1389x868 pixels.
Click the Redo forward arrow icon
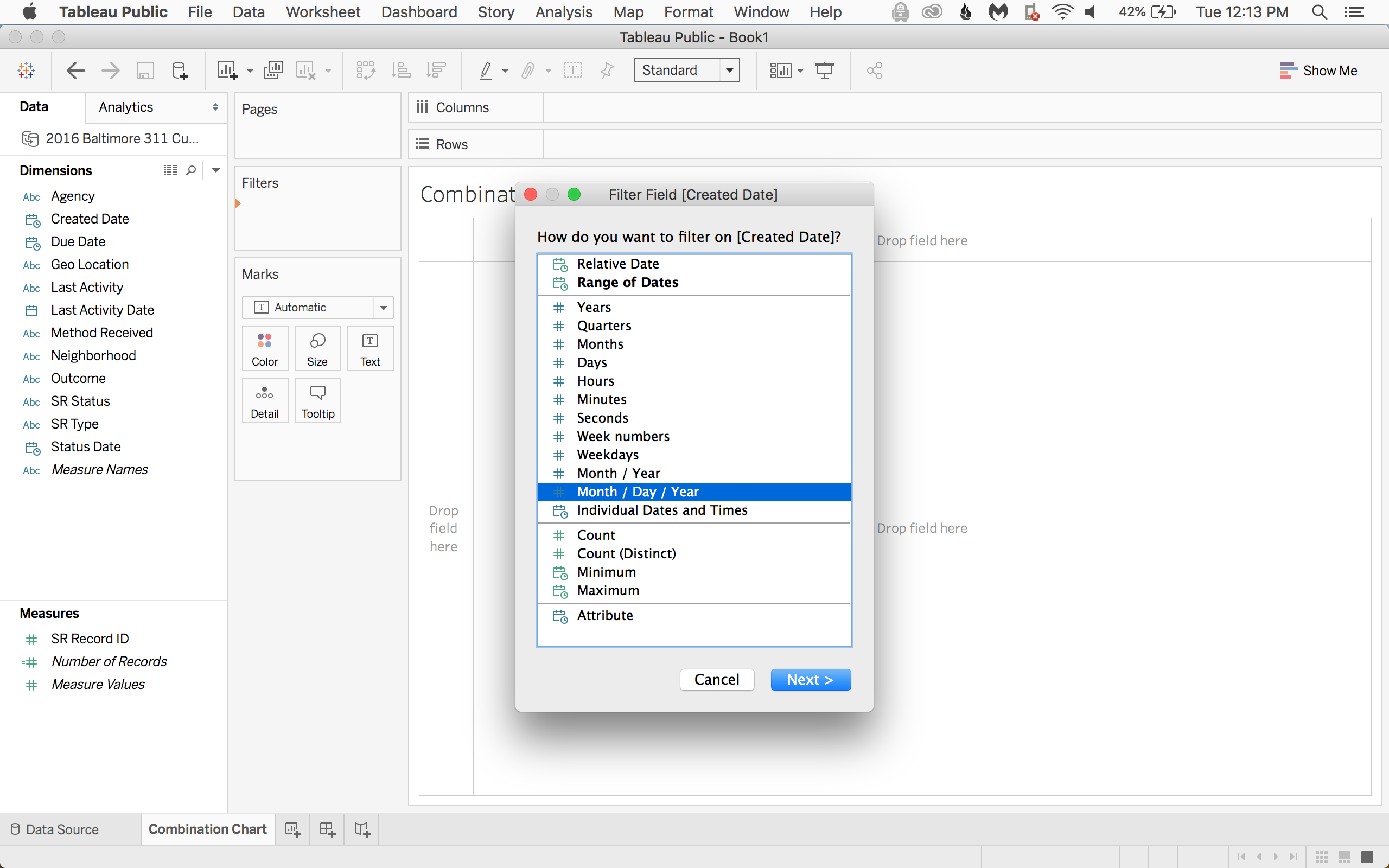pyautogui.click(x=110, y=71)
